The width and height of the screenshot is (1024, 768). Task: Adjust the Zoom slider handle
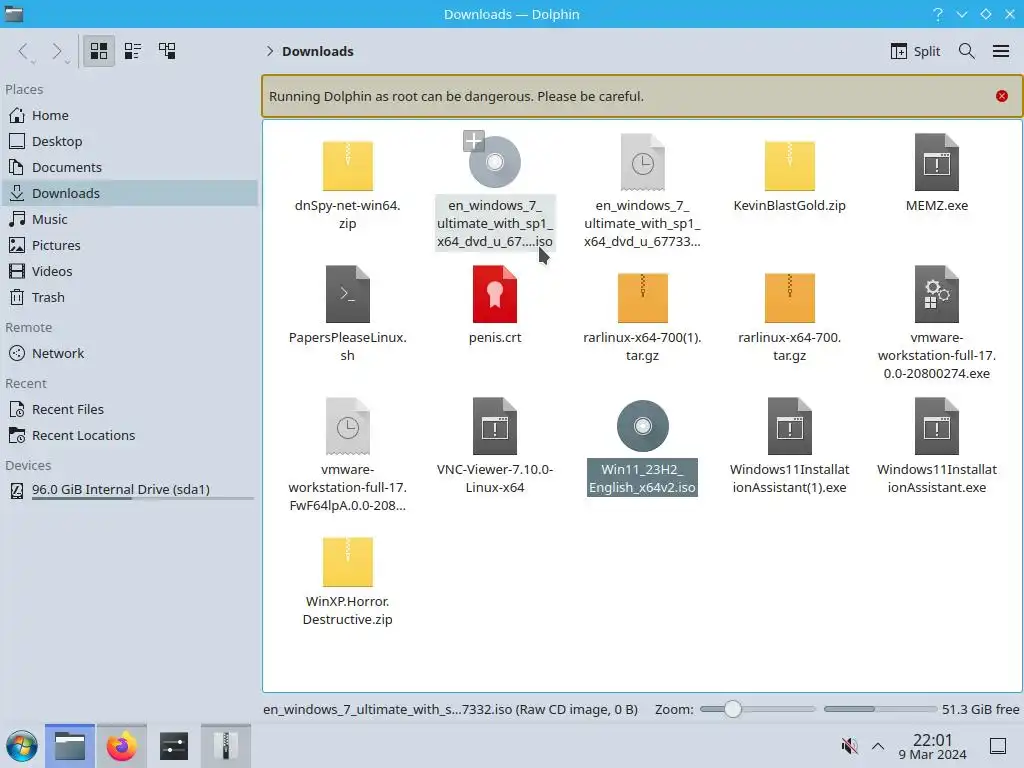733,709
